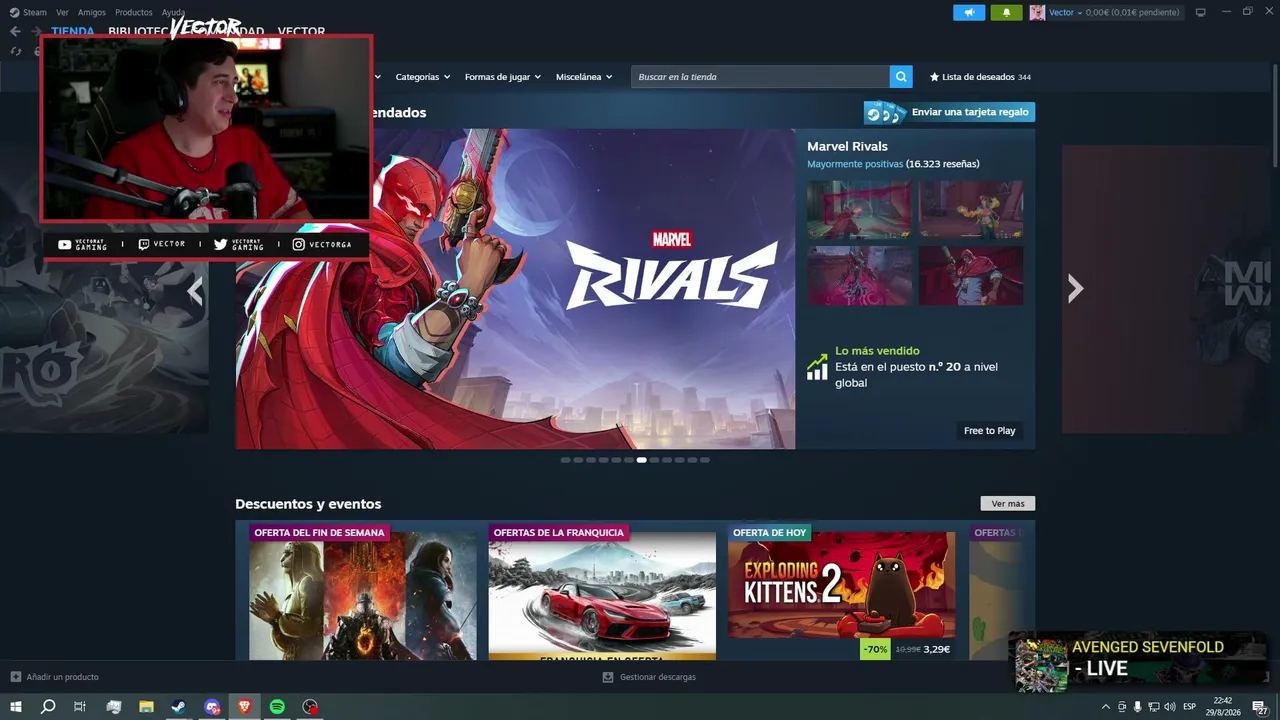Open the VECTOR profile tab
This screenshot has height=720, width=1280.
pos(301,31)
